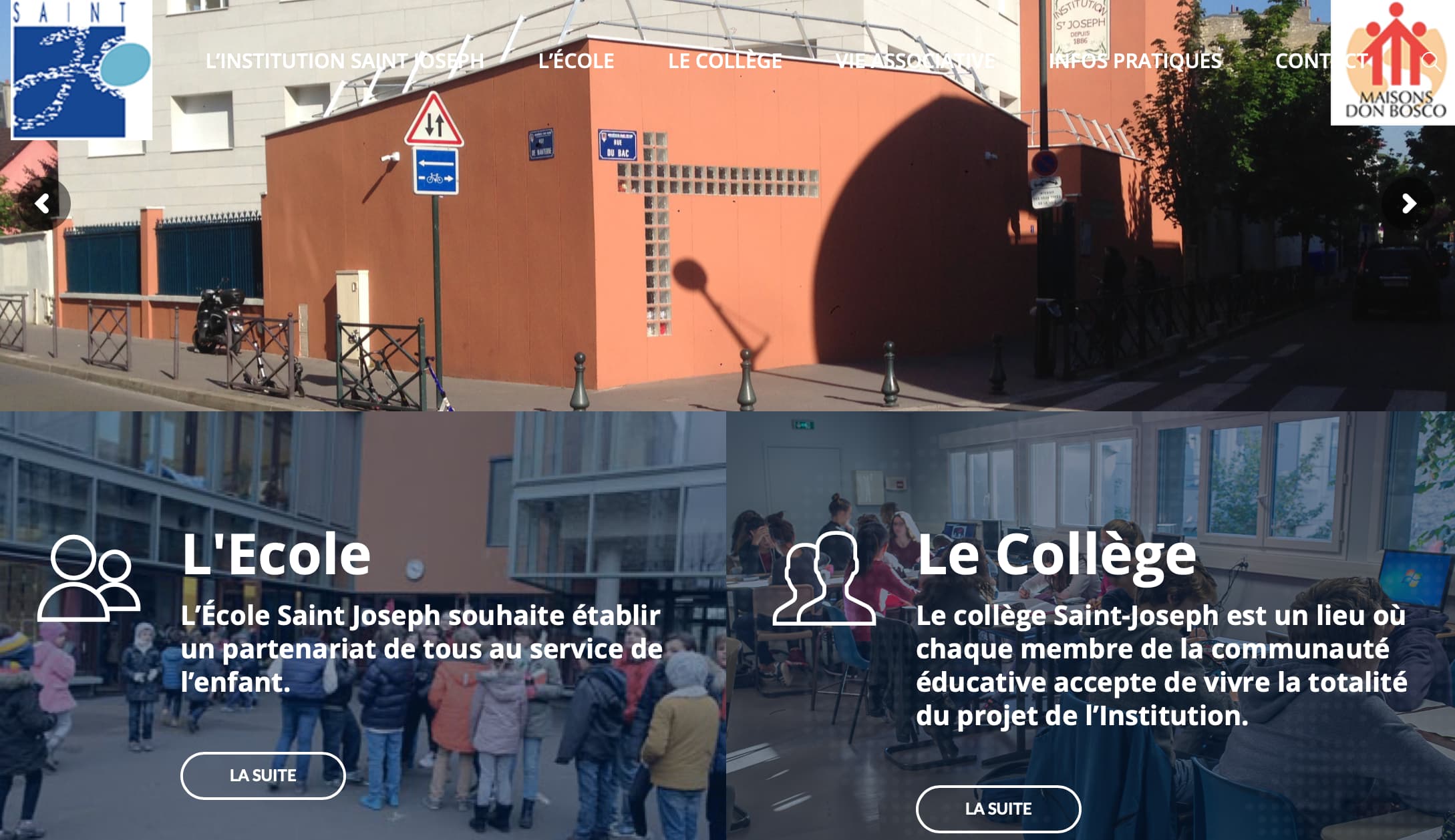Click LA SUITE button under L'Ecole
This screenshot has height=840, width=1455.
(x=263, y=775)
